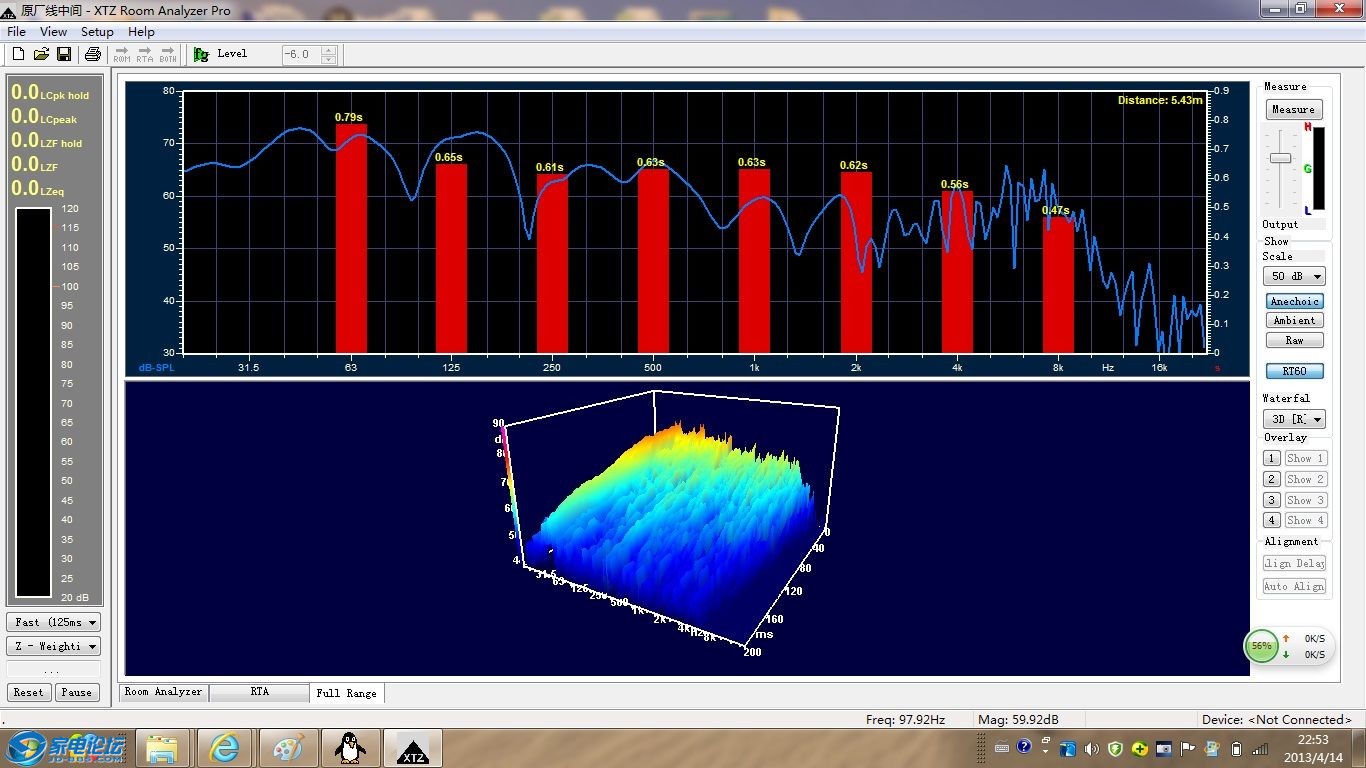
Task: Open the Setup menu
Action: (x=97, y=32)
